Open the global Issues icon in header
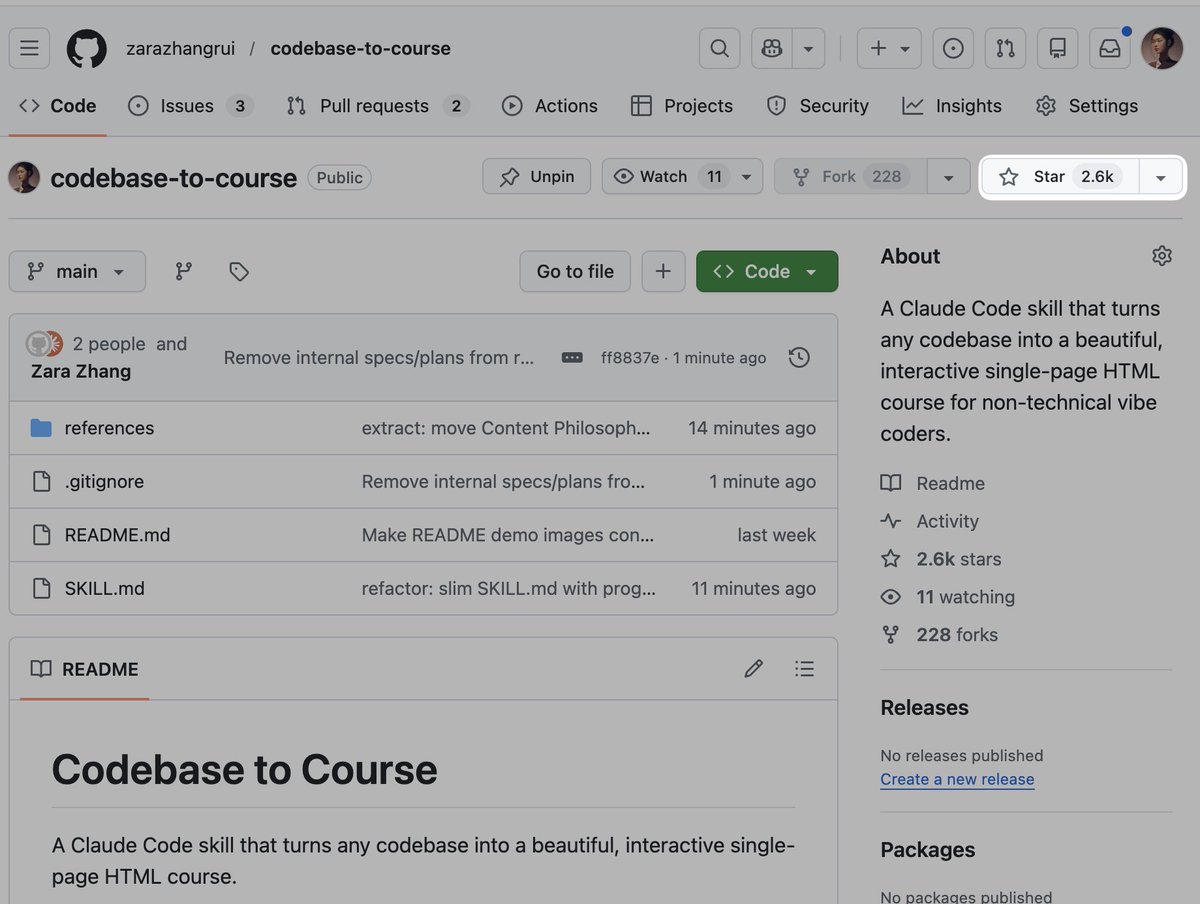This screenshot has height=904, width=1200. point(953,48)
